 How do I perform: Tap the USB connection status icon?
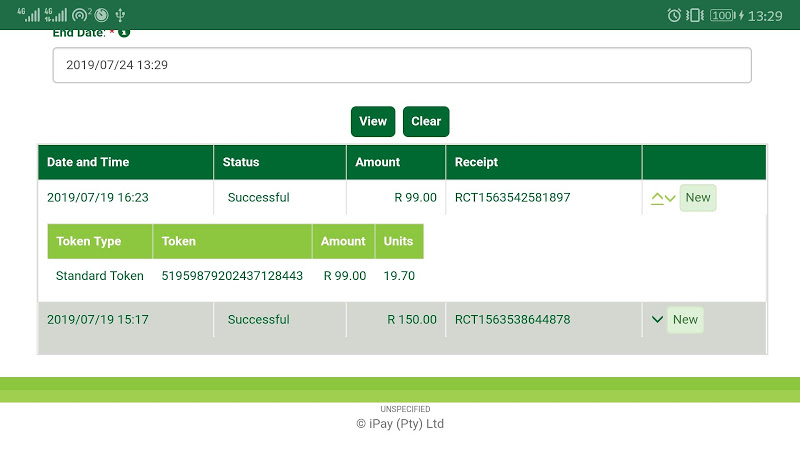pyautogui.click(x=120, y=15)
